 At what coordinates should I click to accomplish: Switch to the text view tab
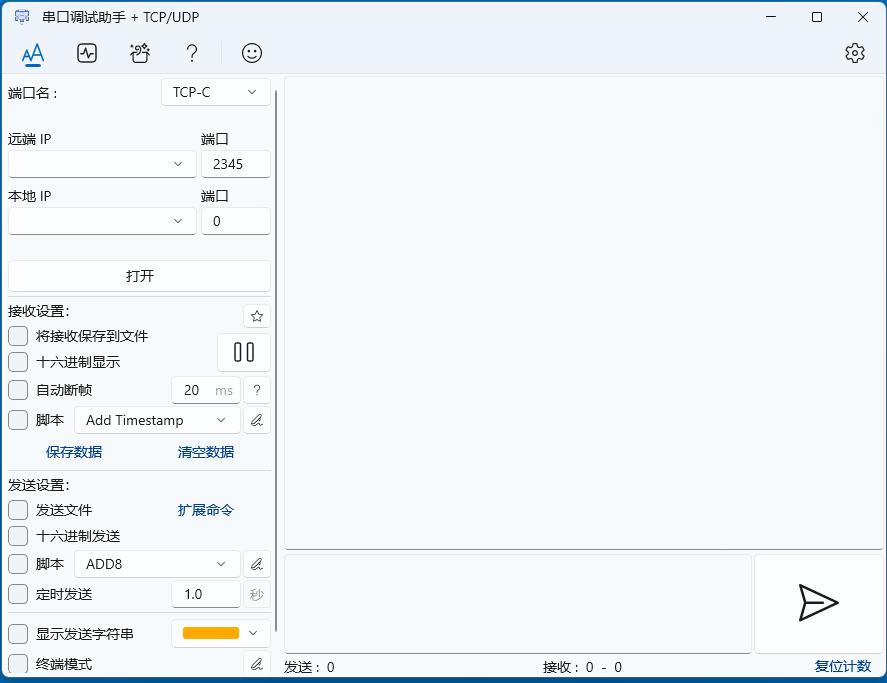click(33, 53)
